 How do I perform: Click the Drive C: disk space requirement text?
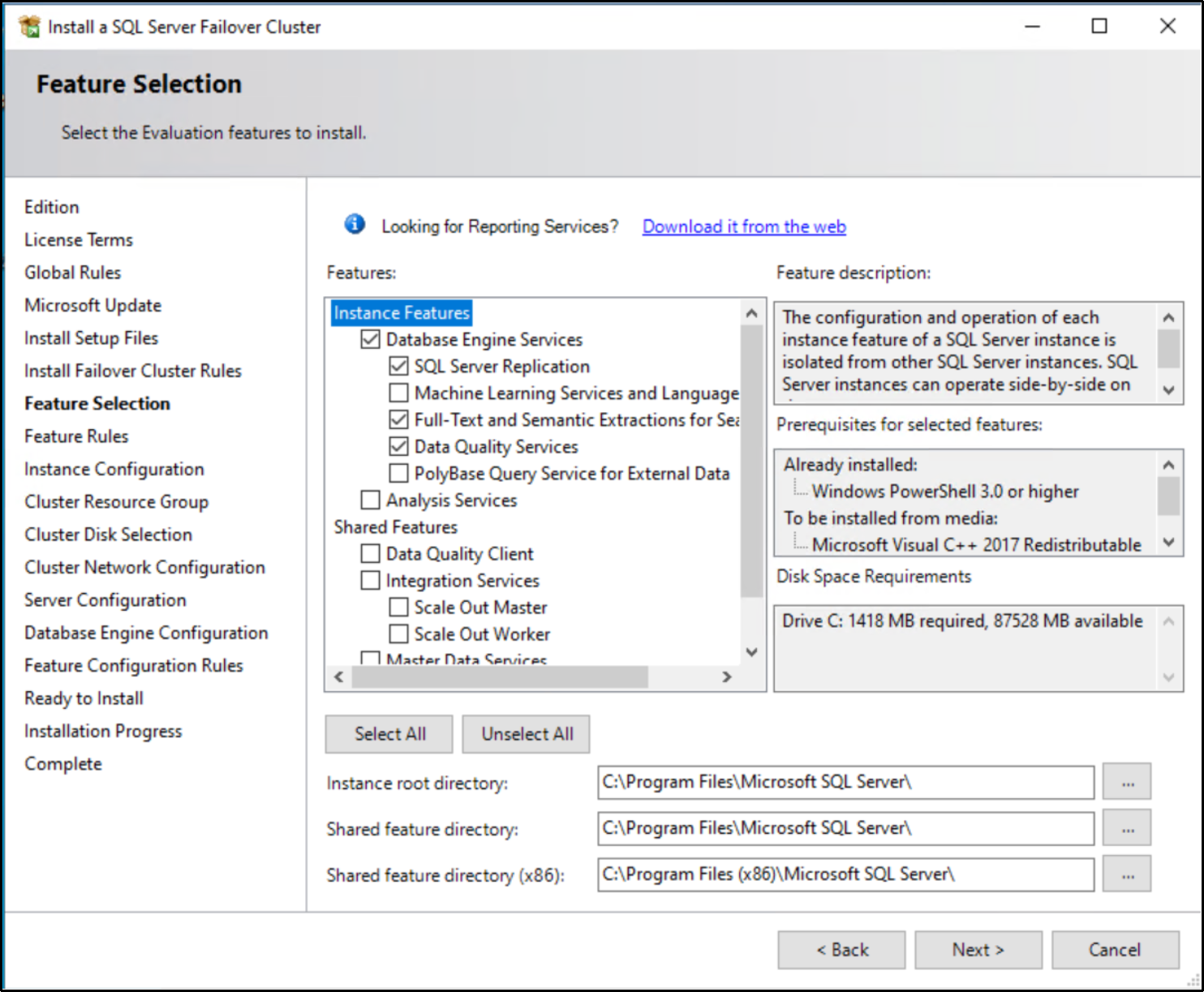(x=962, y=621)
